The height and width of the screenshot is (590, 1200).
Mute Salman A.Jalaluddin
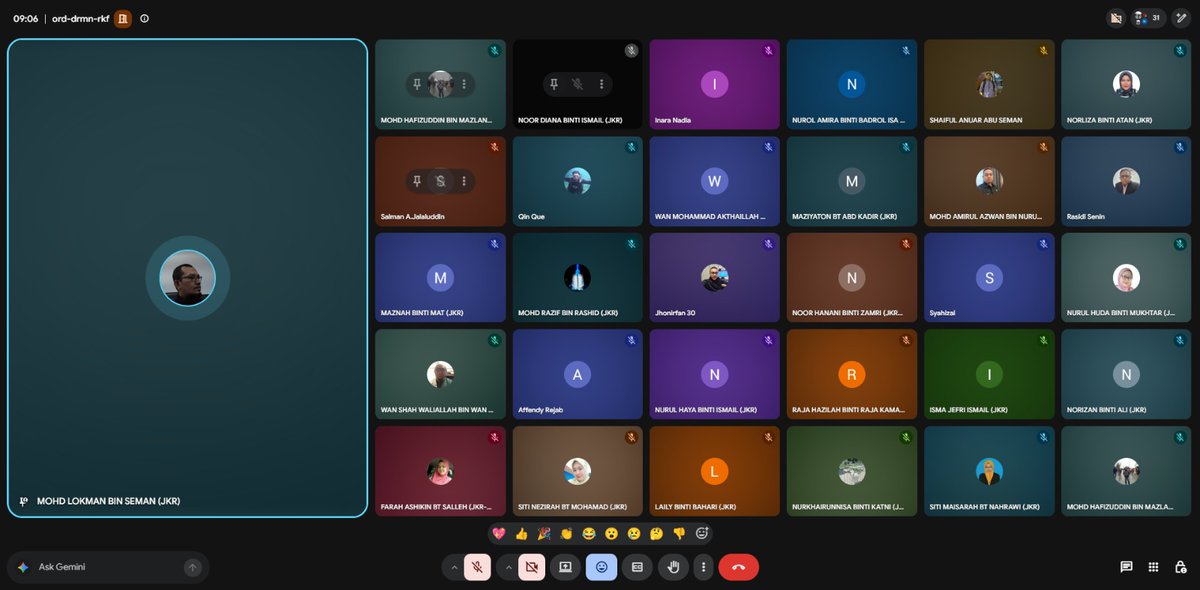[441, 181]
